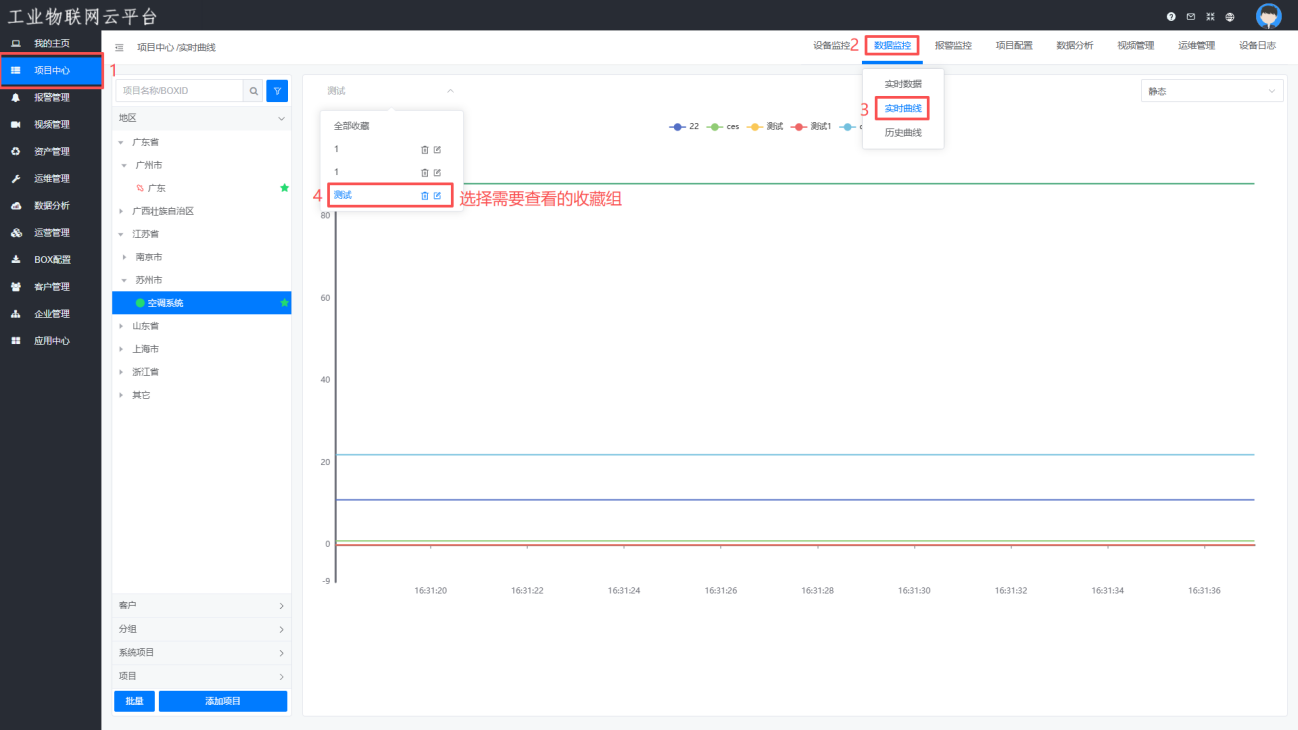Toggle the ces series in chart legend
Image resolution: width=1298 pixels, height=730 pixels.
724,127
